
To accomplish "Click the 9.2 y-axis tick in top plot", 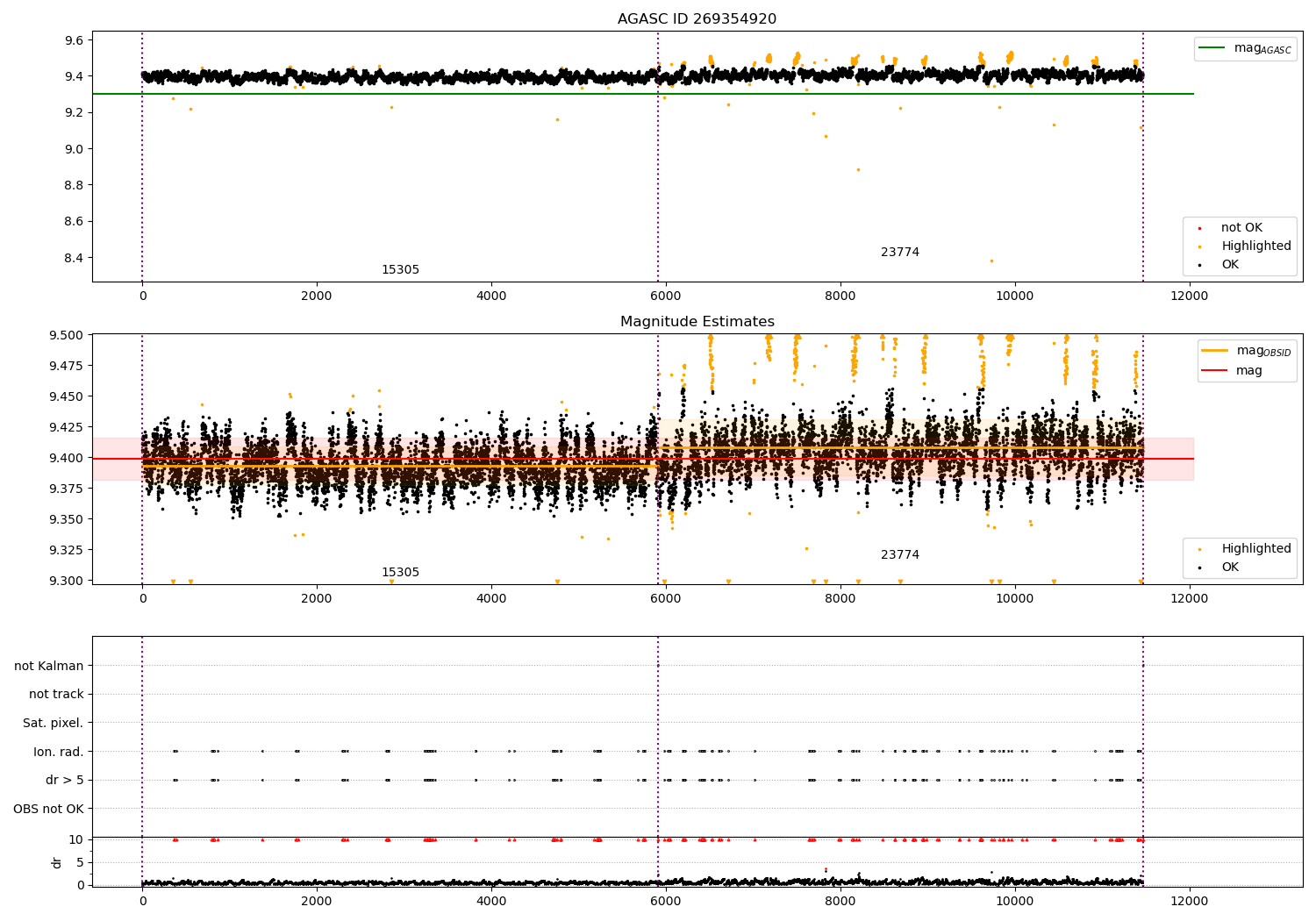I will coord(74,113).
